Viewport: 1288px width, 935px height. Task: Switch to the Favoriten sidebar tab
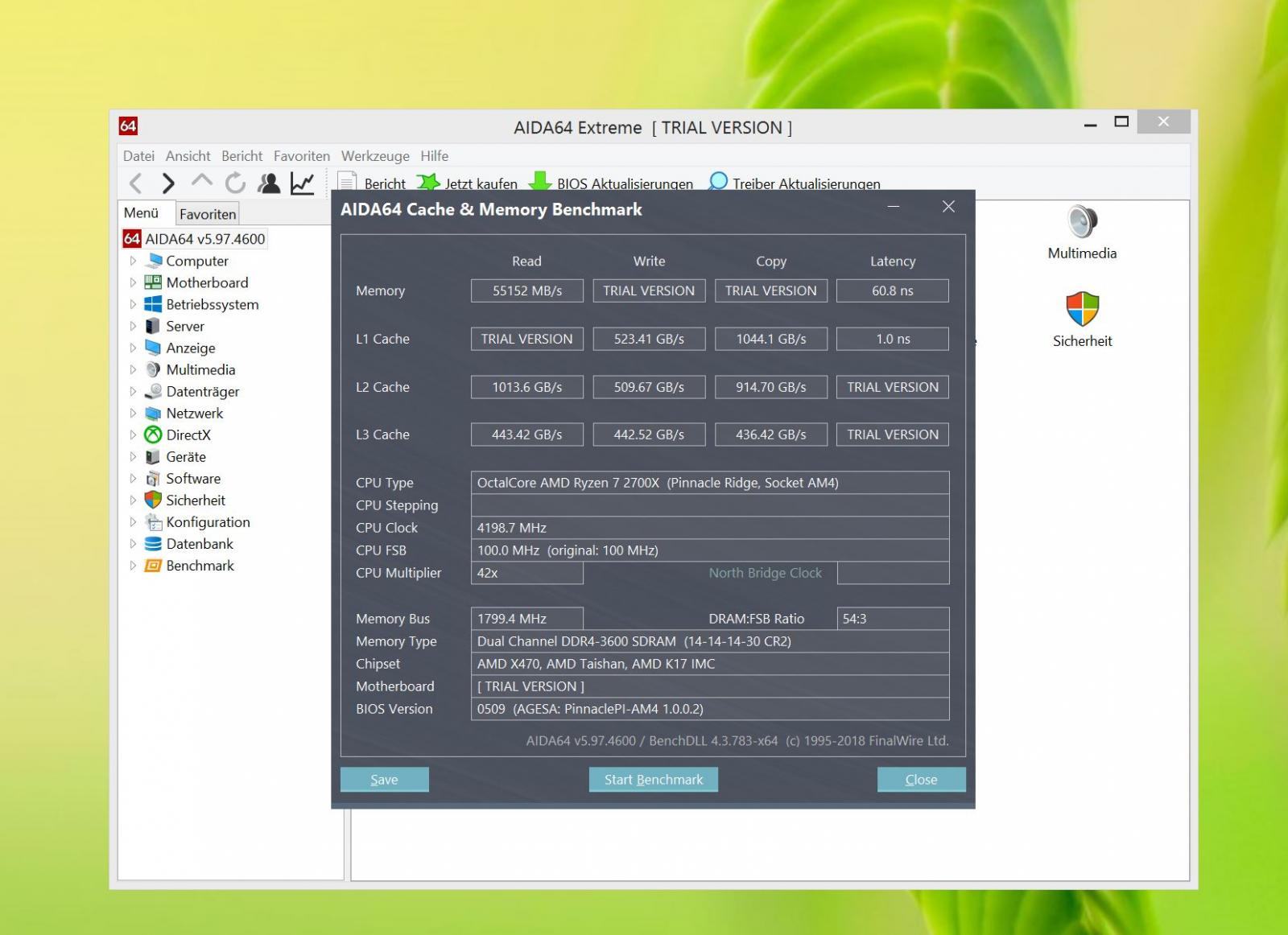point(208,214)
